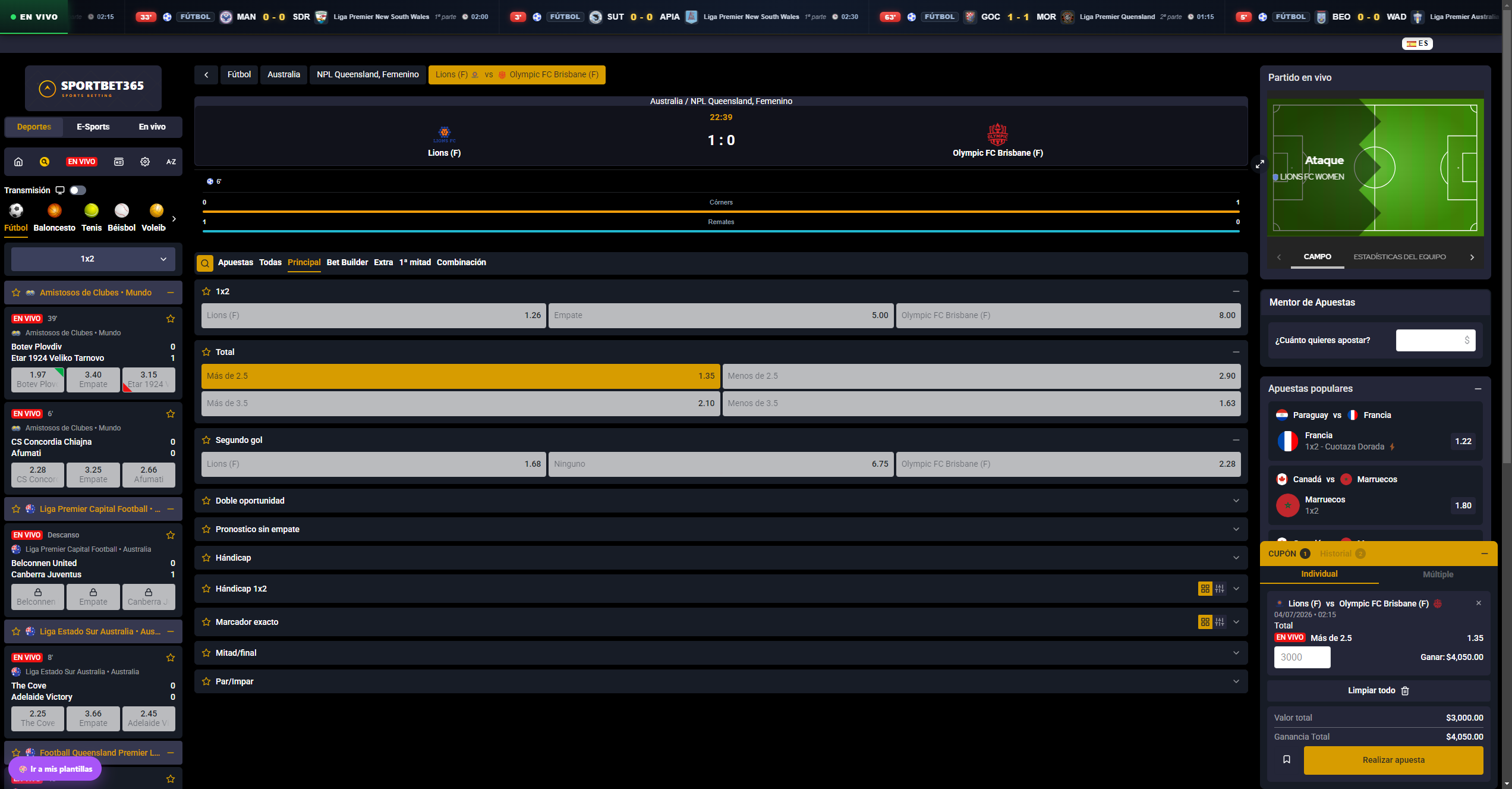
Task: Minimize the Cupón panel
Action: click(1485, 554)
